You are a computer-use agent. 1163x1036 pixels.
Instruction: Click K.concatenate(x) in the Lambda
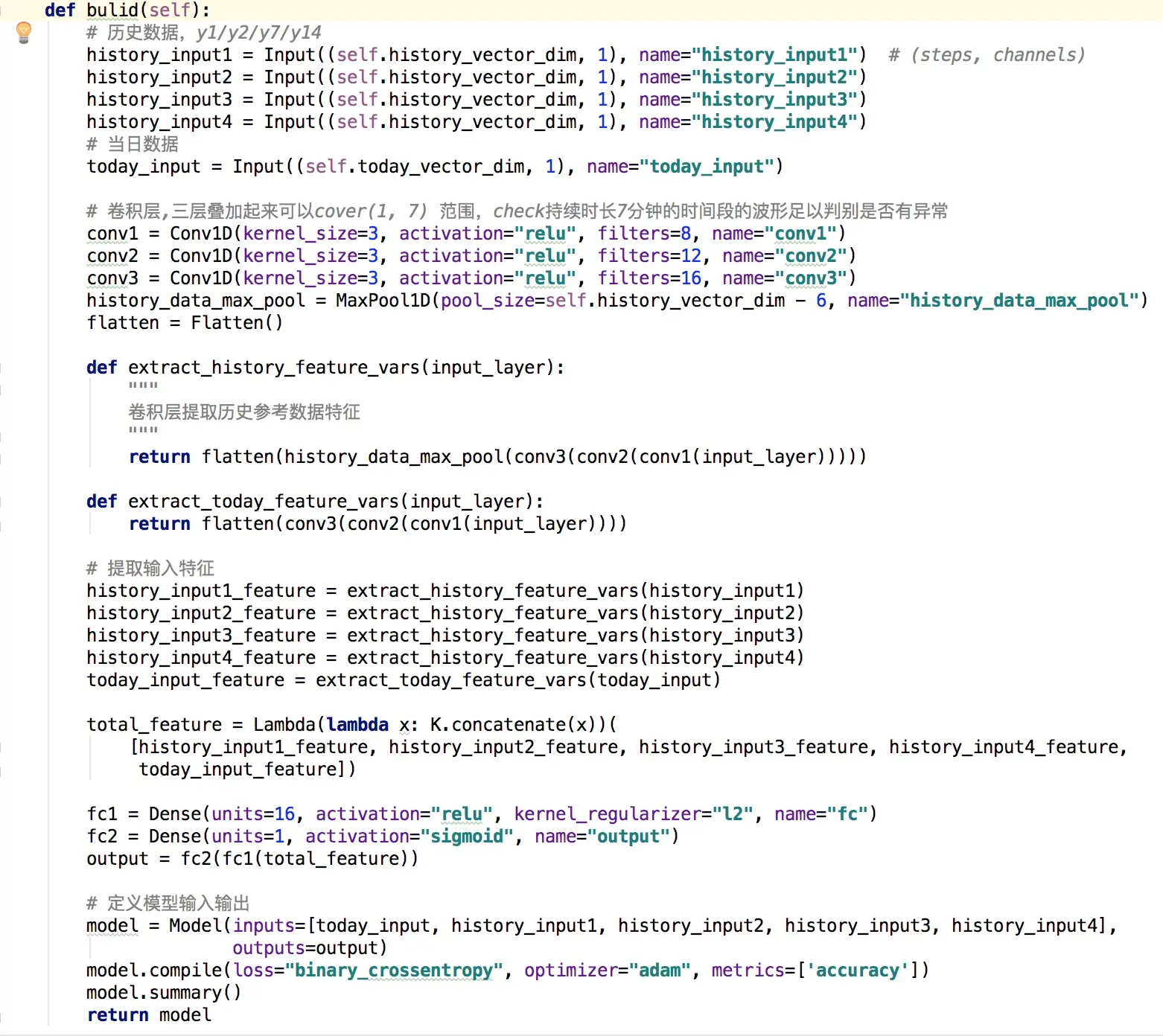pyautogui.click(x=513, y=725)
